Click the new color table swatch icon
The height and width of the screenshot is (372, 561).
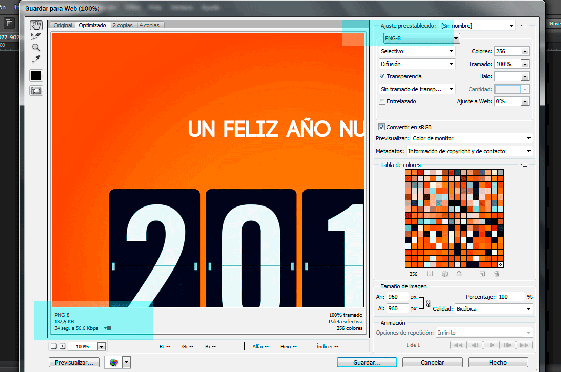[482, 274]
